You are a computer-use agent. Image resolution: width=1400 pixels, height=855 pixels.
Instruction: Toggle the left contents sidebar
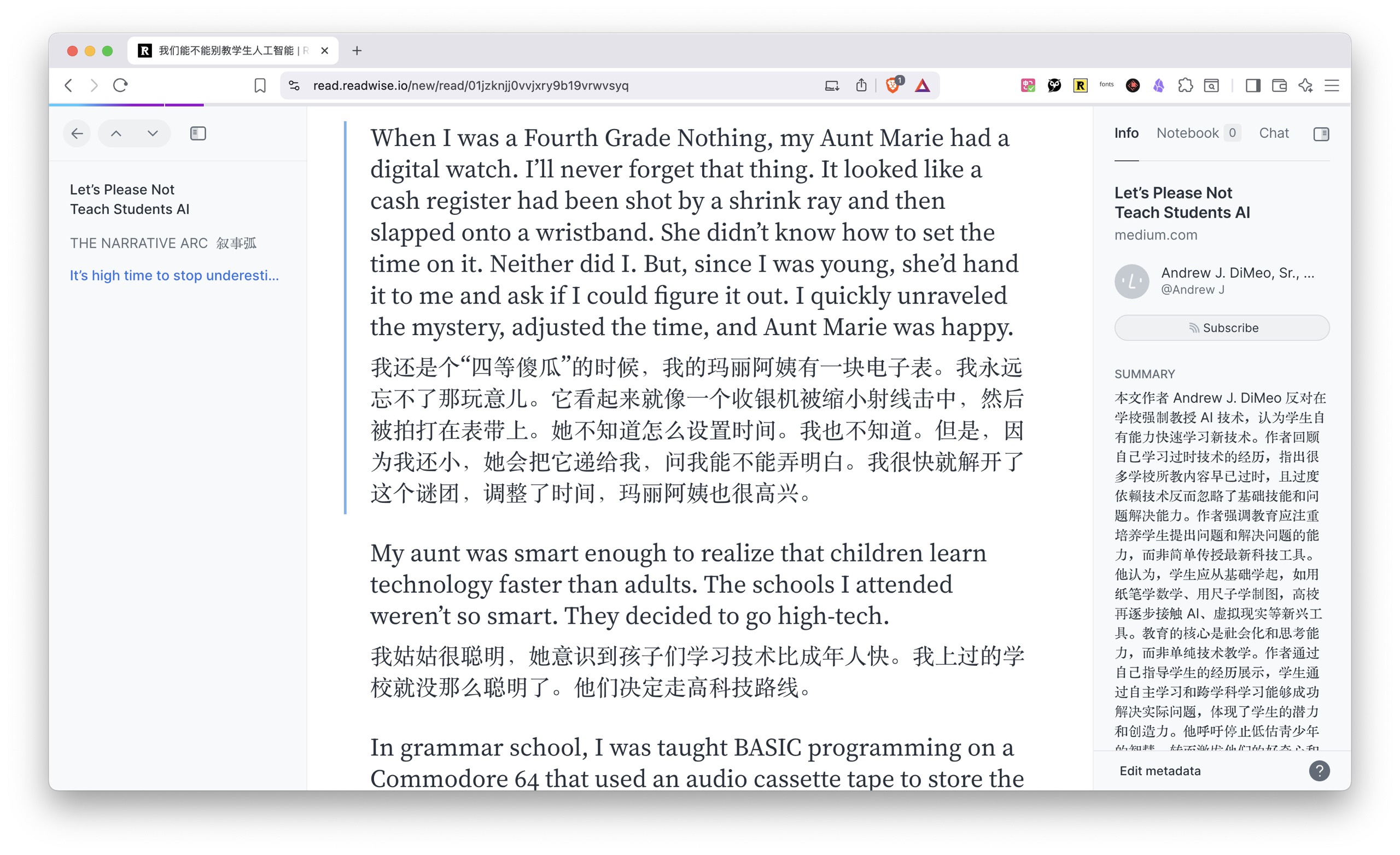click(198, 133)
